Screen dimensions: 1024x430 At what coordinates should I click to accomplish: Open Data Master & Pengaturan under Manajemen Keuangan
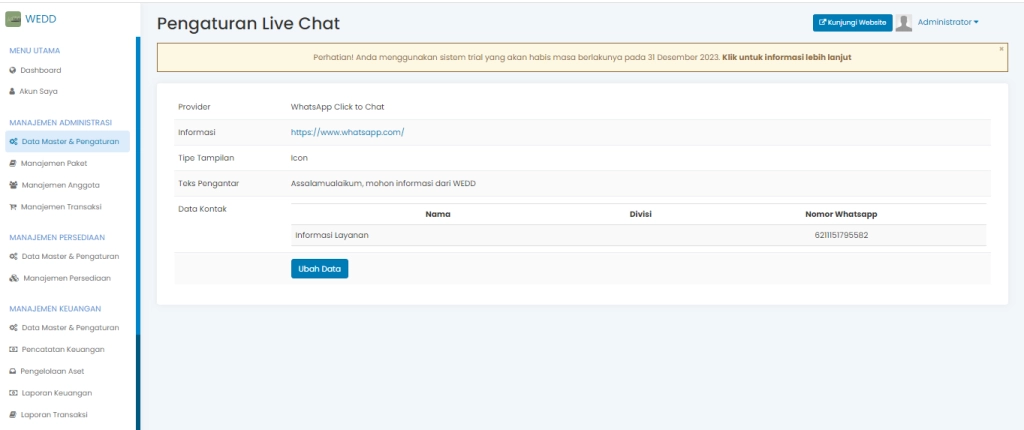click(x=70, y=328)
